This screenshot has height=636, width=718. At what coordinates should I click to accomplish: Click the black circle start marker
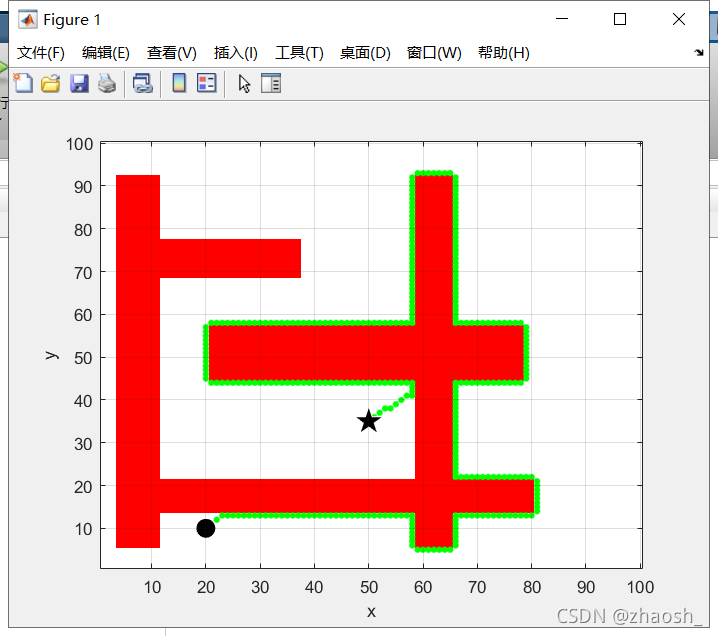[206, 528]
